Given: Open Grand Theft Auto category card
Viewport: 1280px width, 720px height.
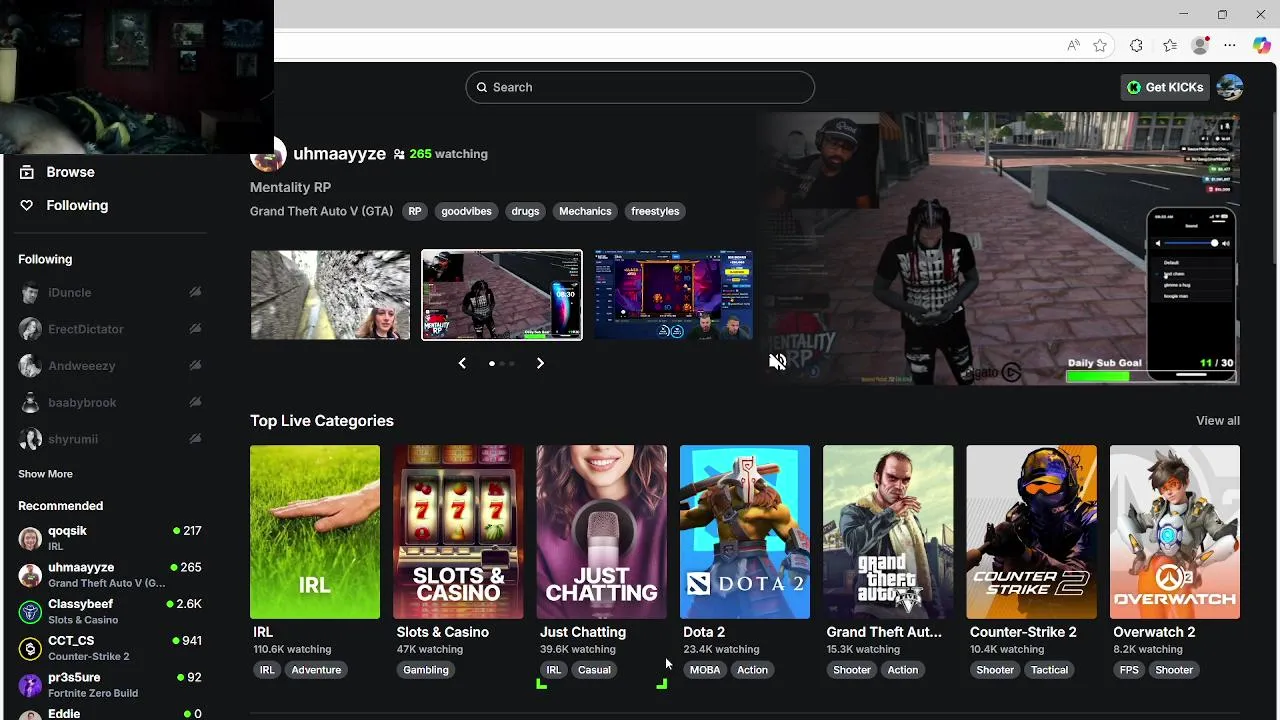Looking at the screenshot, I should [888, 532].
